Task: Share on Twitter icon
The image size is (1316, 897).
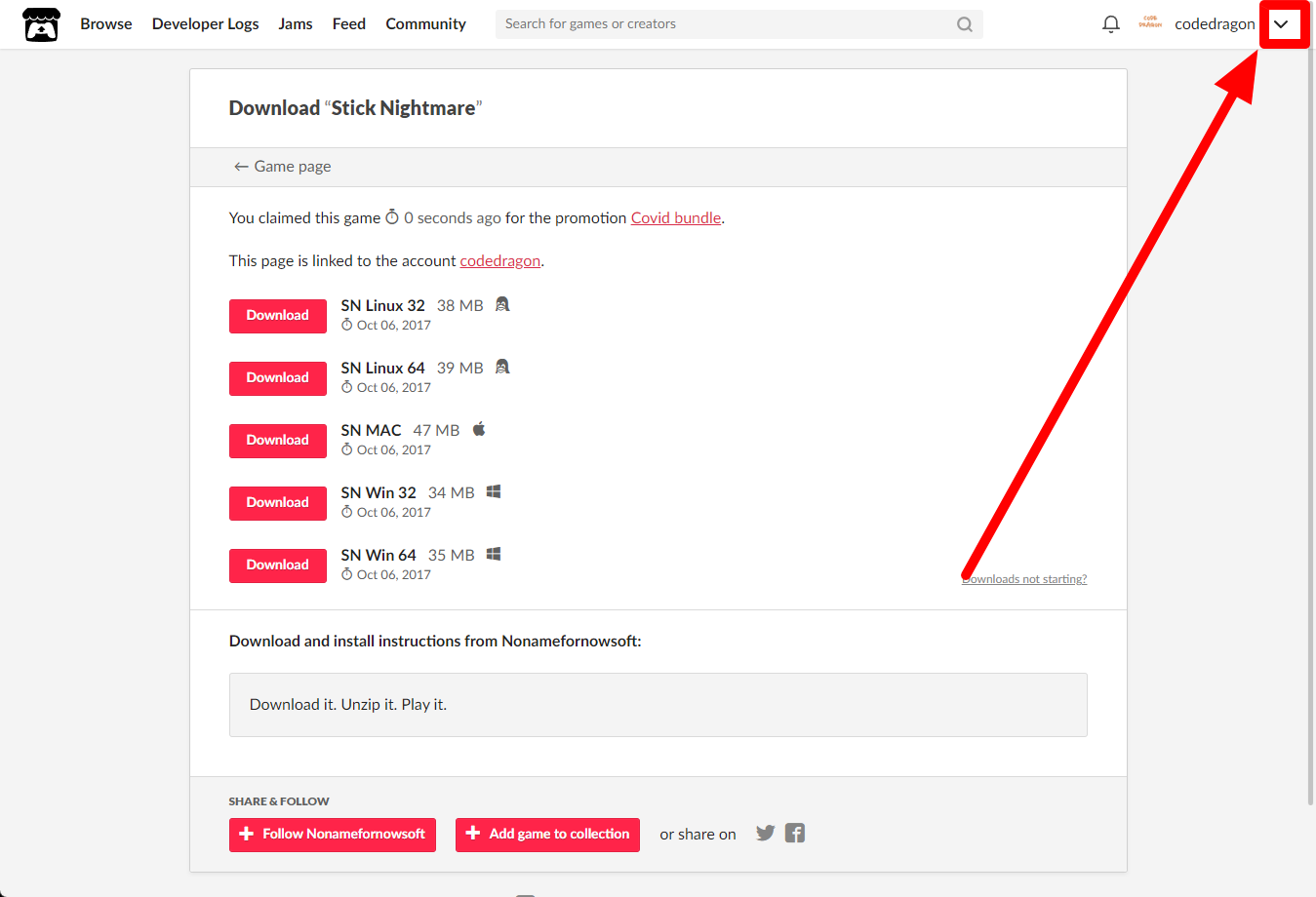Action: pyautogui.click(x=766, y=834)
